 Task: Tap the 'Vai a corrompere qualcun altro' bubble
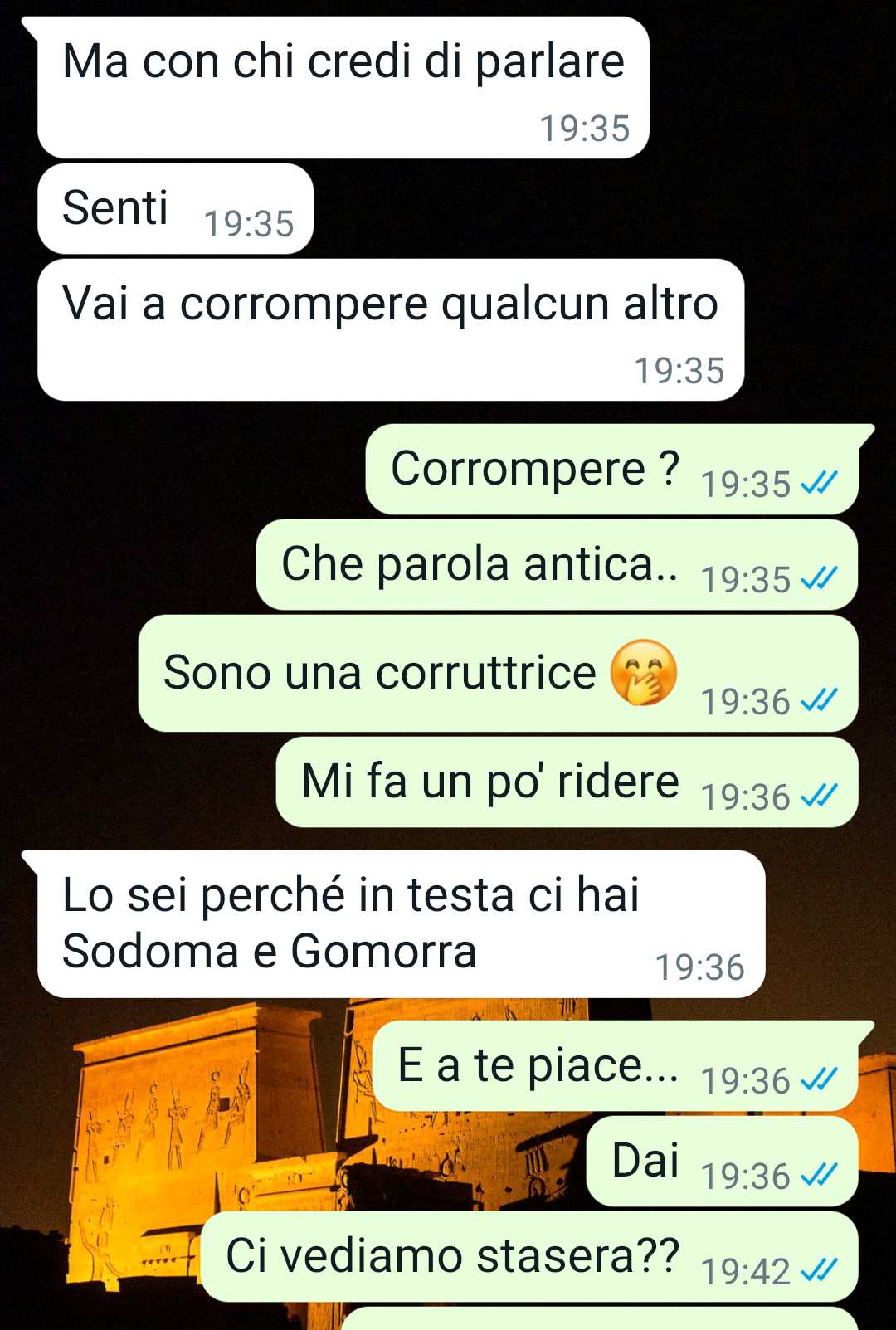tap(391, 329)
